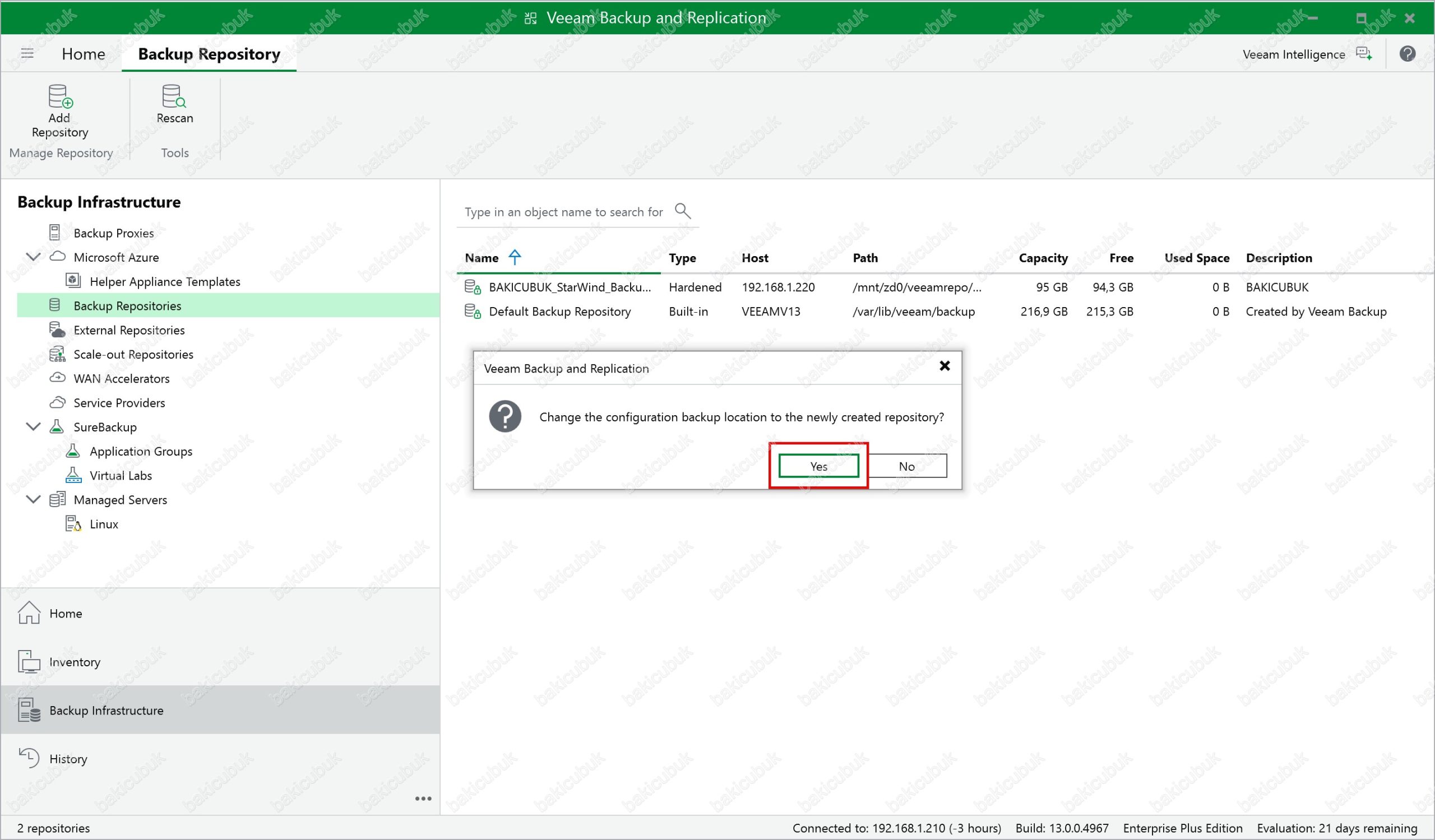Click the 216,9 GB capacity cell

pos(1044,312)
